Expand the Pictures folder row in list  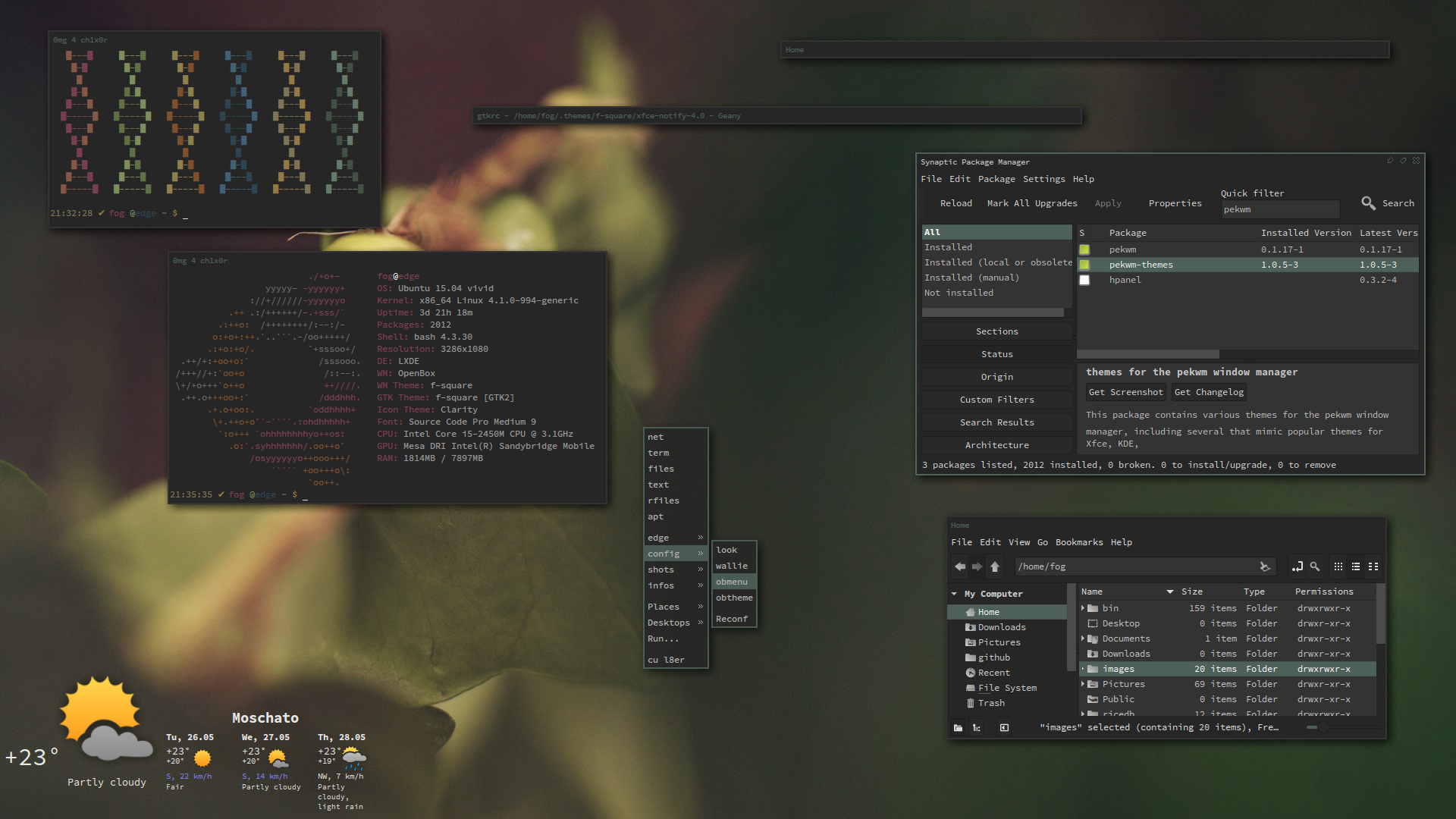coord(1083,684)
